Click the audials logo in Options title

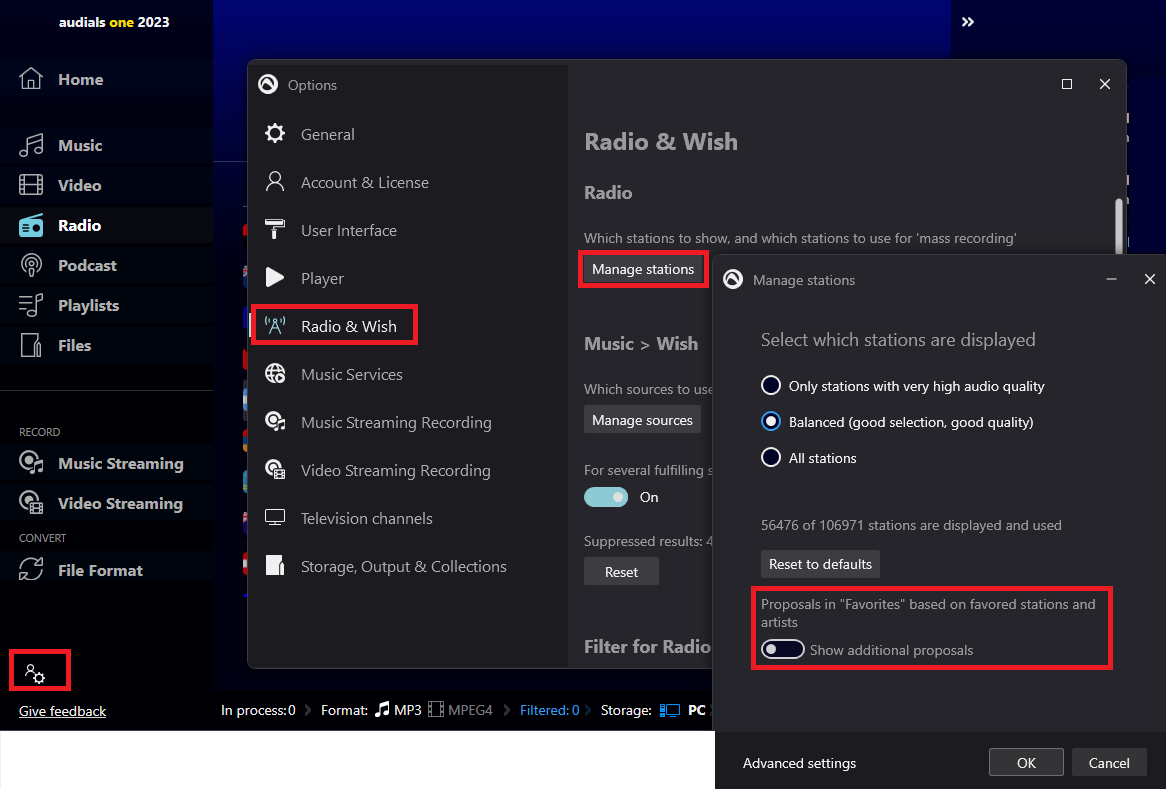(268, 84)
